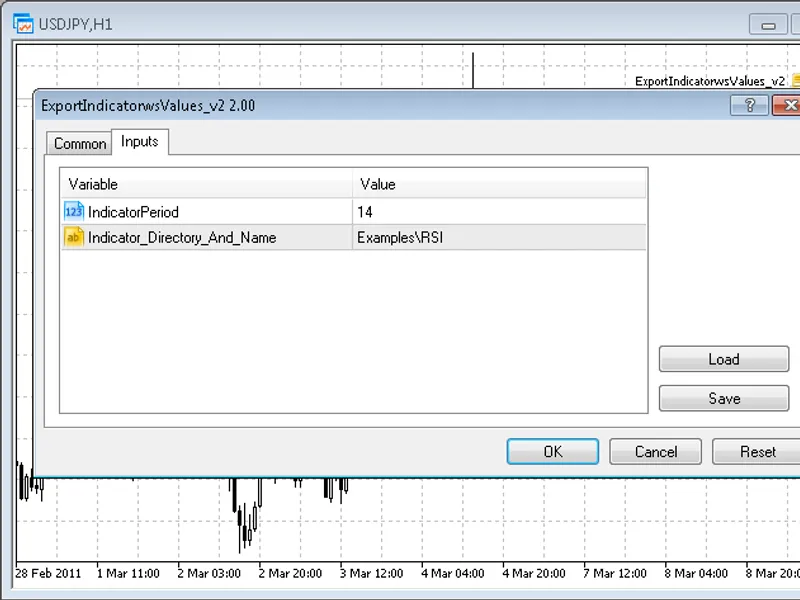
Task: Confirm the settings with OK
Action: 553,452
